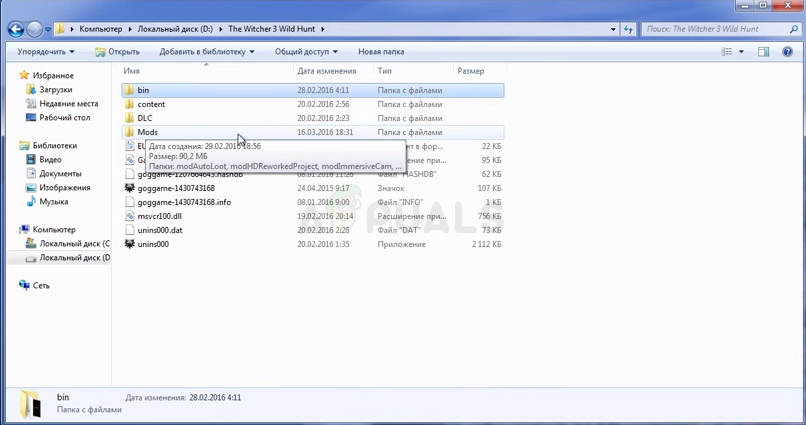The height and width of the screenshot is (425, 806).
Task: Click the bin folder name
Action: tap(143, 90)
